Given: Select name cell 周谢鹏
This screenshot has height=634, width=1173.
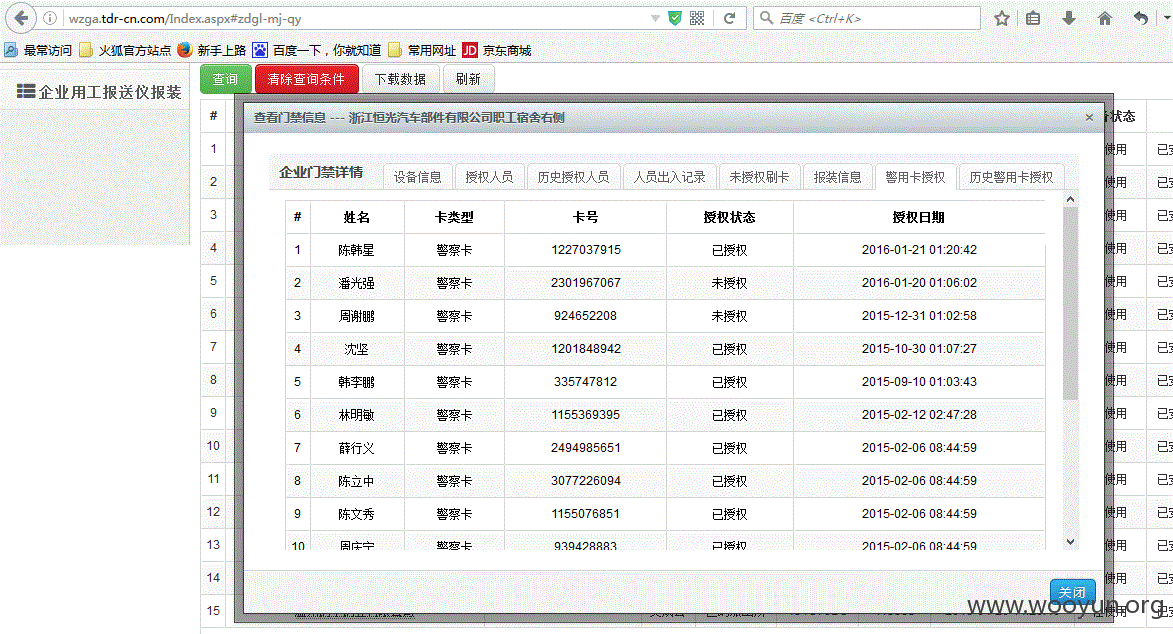Looking at the screenshot, I should coord(357,316).
